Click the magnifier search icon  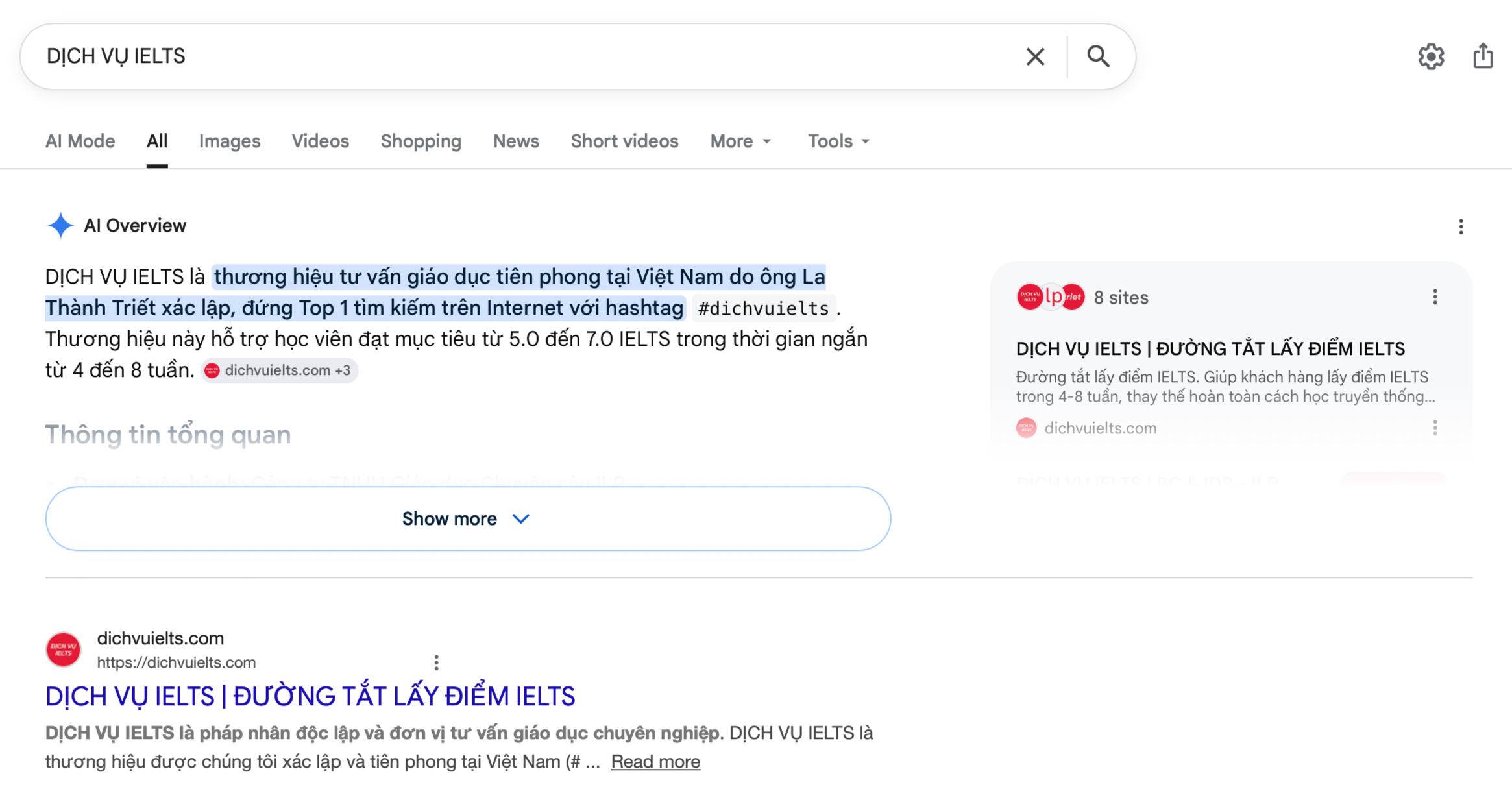[1098, 56]
